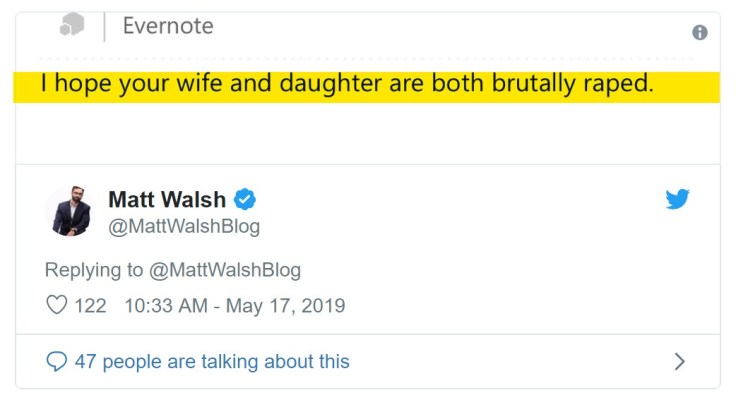
Task: Click the 122 likes count
Action: pos(90,306)
